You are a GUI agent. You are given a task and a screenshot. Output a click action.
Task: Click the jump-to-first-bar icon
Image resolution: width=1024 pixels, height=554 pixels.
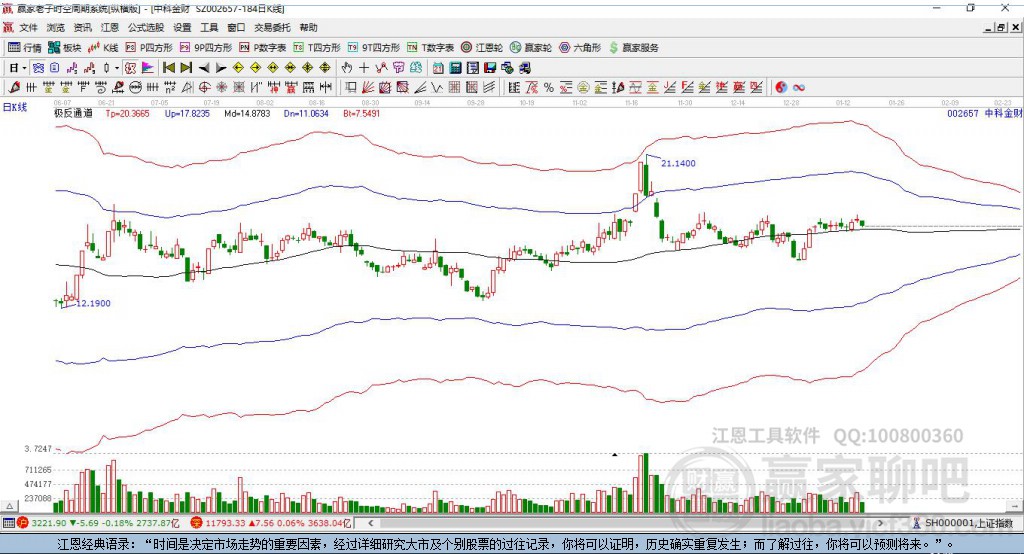(x=168, y=68)
